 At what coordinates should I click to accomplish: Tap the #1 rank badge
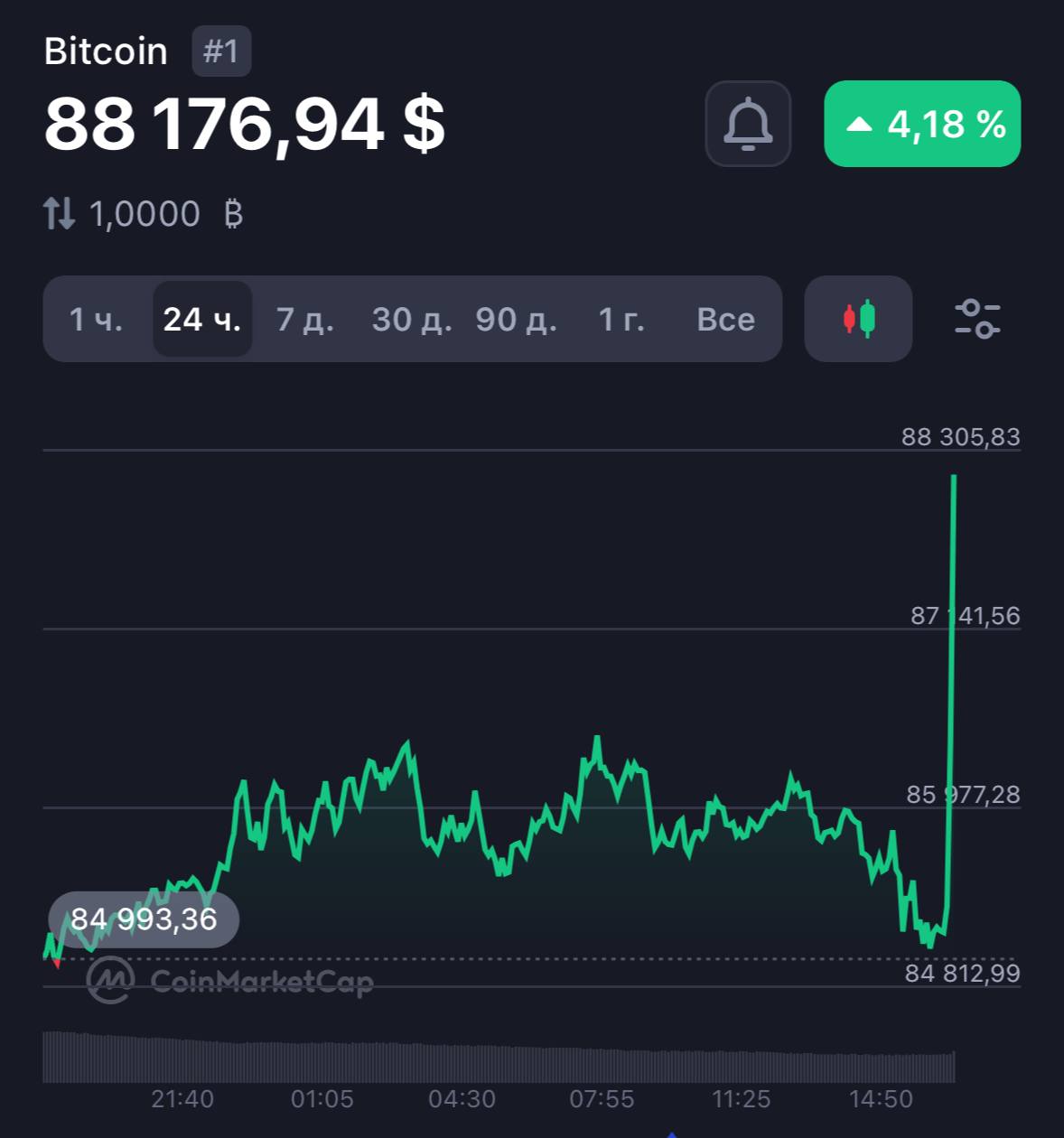click(221, 51)
